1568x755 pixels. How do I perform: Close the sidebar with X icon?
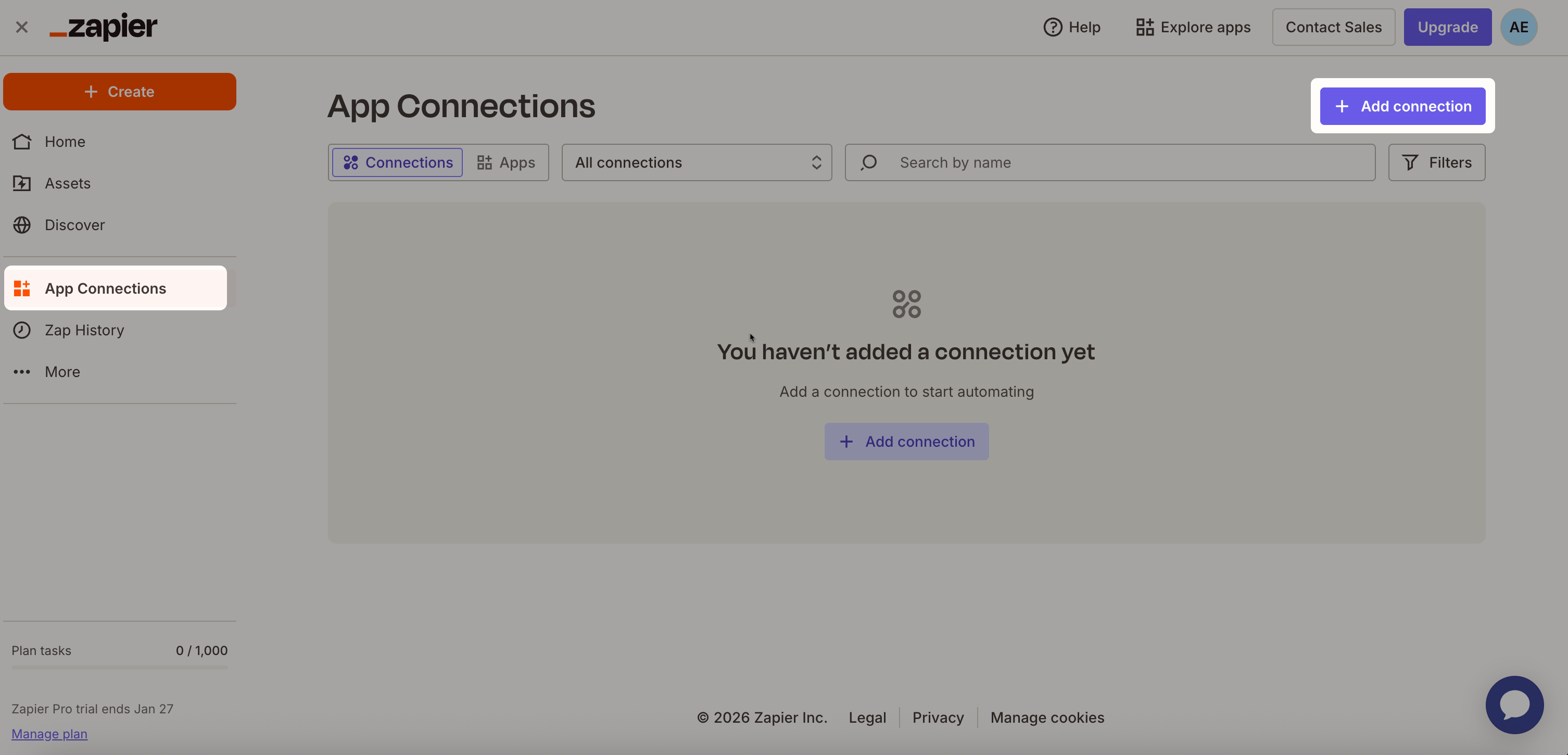point(22,28)
